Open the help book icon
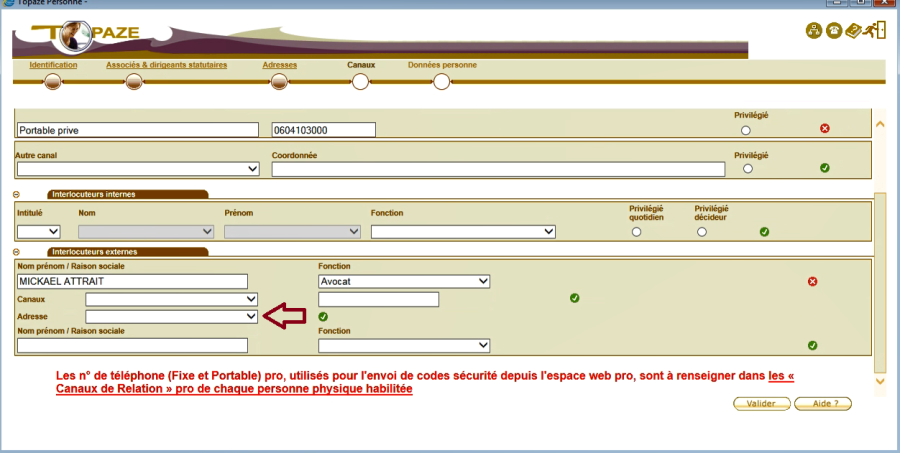Viewport: 900px width, 453px height. point(855,31)
